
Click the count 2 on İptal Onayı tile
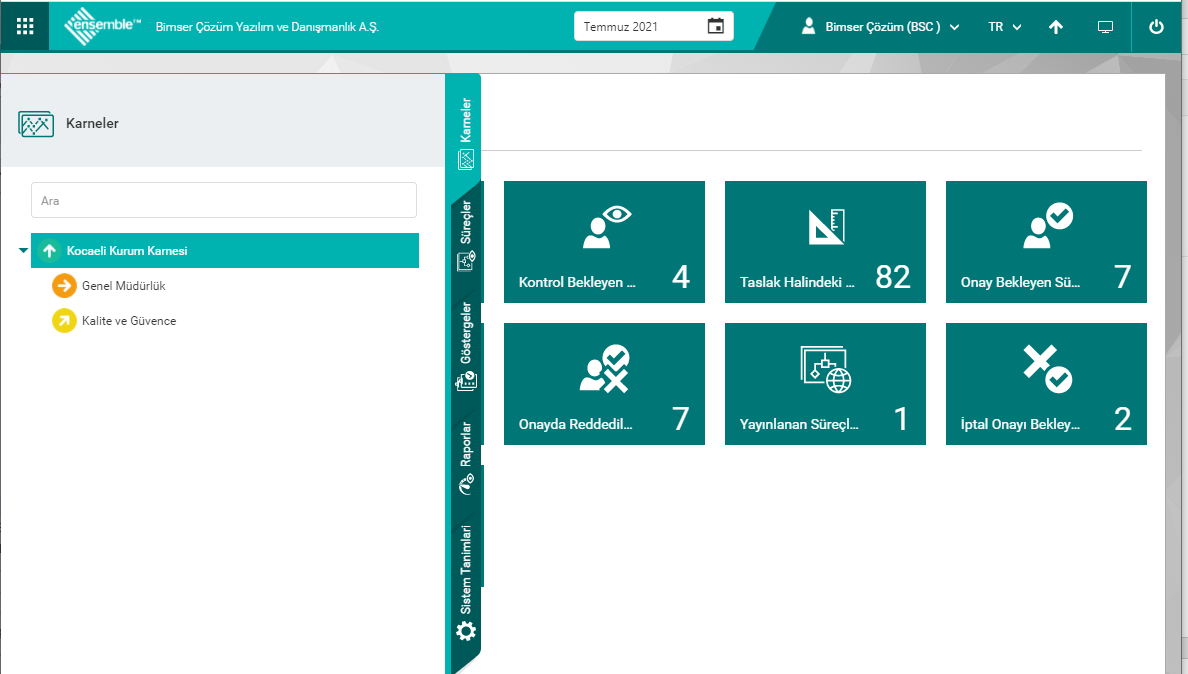pyautogui.click(x=1123, y=419)
